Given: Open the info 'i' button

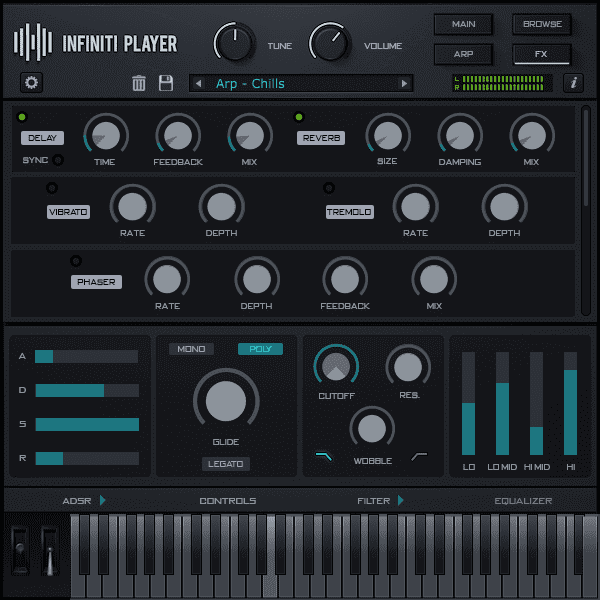Looking at the screenshot, I should click(x=573, y=83).
